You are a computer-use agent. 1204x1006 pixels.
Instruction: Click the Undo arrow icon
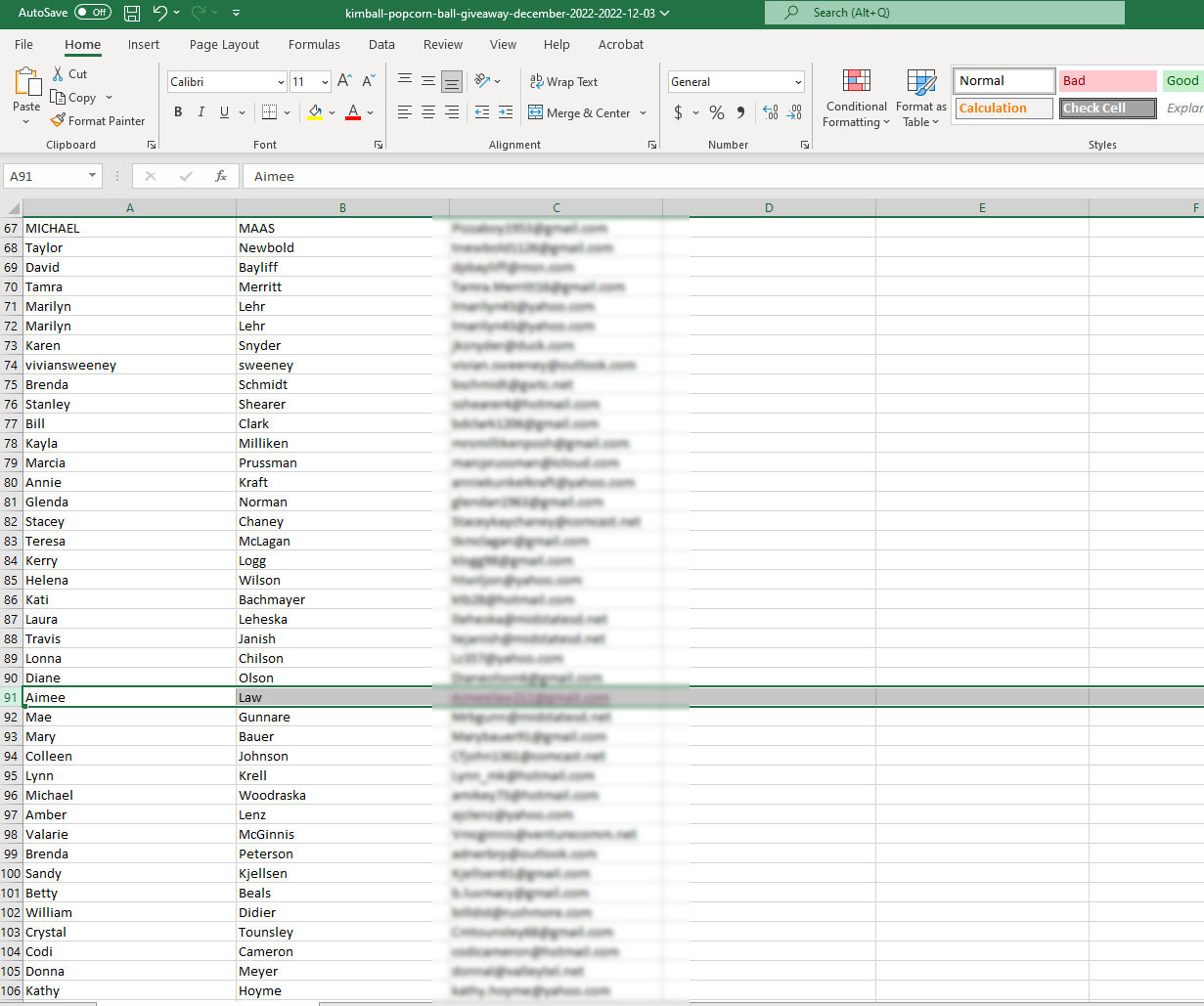(x=160, y=14)
